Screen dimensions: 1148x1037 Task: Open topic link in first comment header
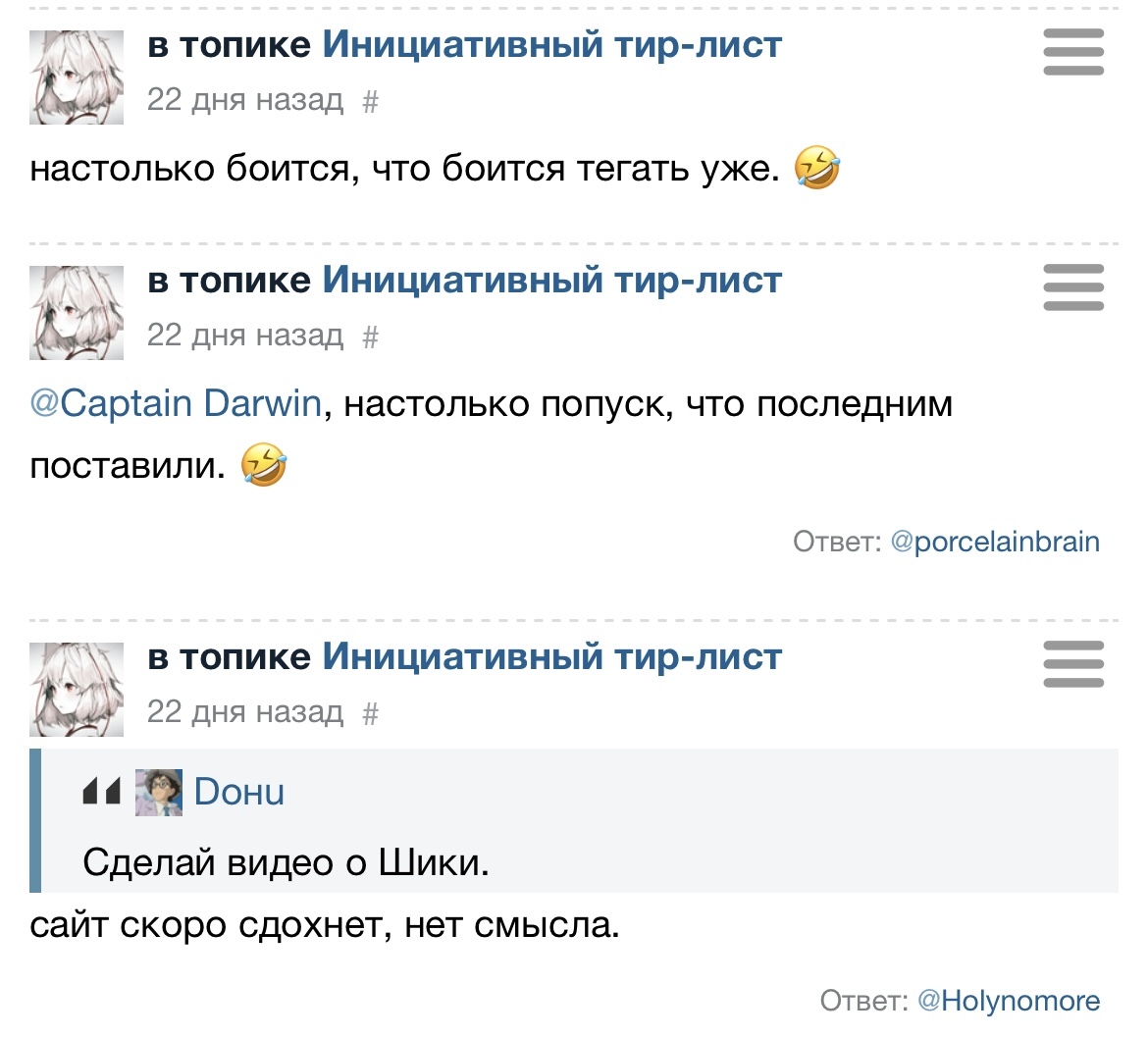[x=551, y=44]
